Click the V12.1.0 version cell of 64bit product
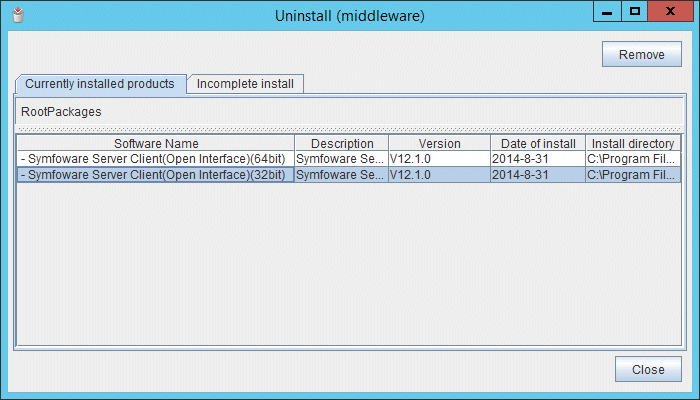This screenshot has height=400, width=700. [439, 159]
